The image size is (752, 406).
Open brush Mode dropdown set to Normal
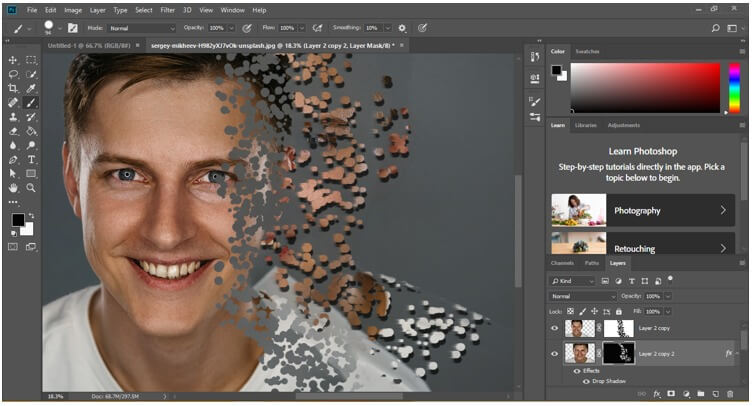[x=142, y=28]
